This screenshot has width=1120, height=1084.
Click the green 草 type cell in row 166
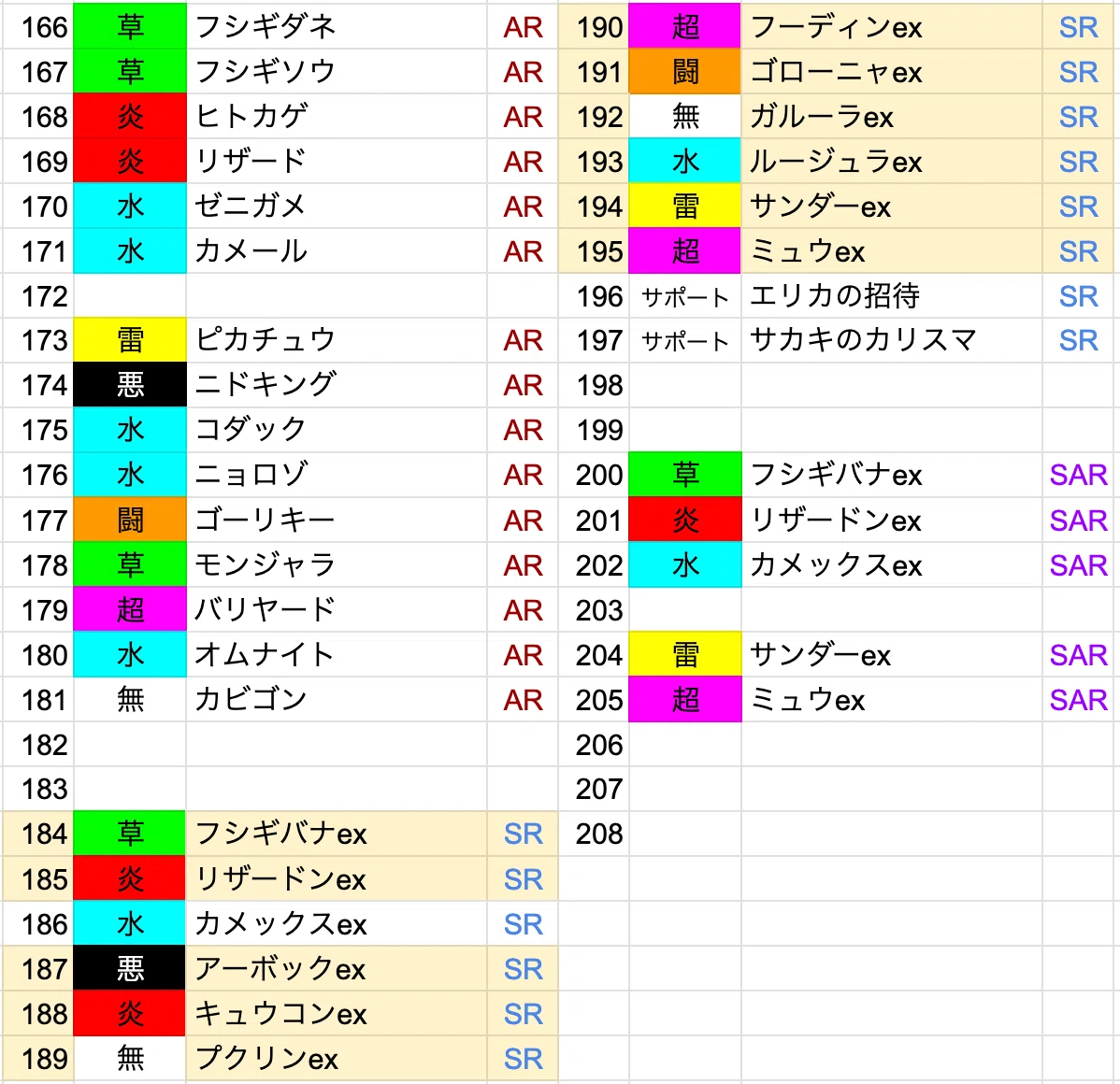pos(130,27)
